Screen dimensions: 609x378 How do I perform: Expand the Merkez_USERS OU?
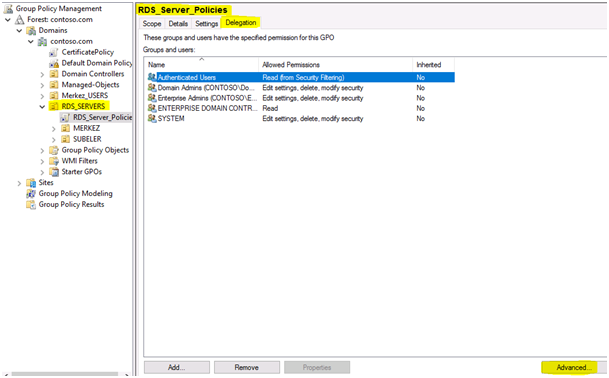(42, 96)
